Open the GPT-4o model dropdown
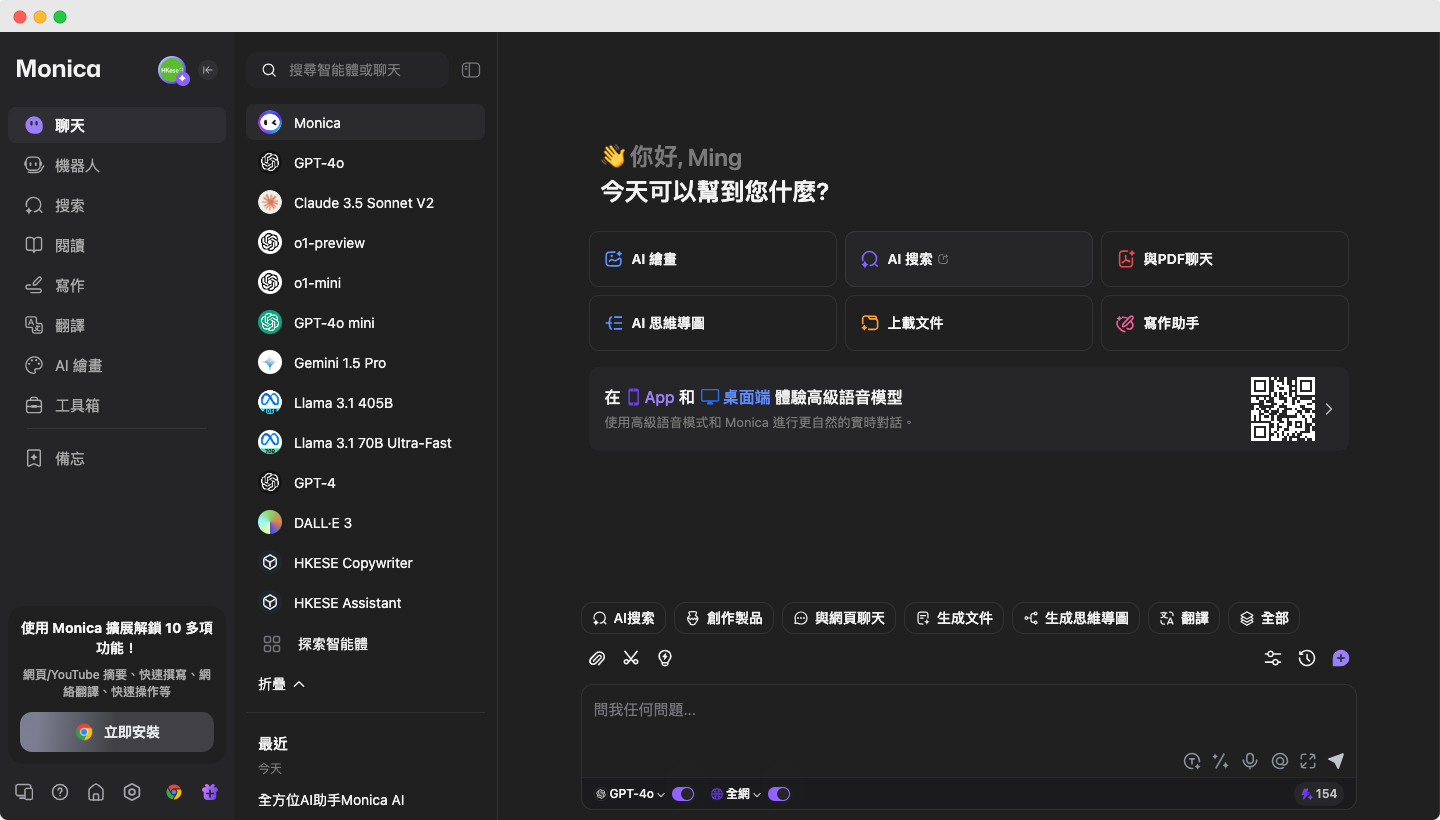 click(631, 794)
